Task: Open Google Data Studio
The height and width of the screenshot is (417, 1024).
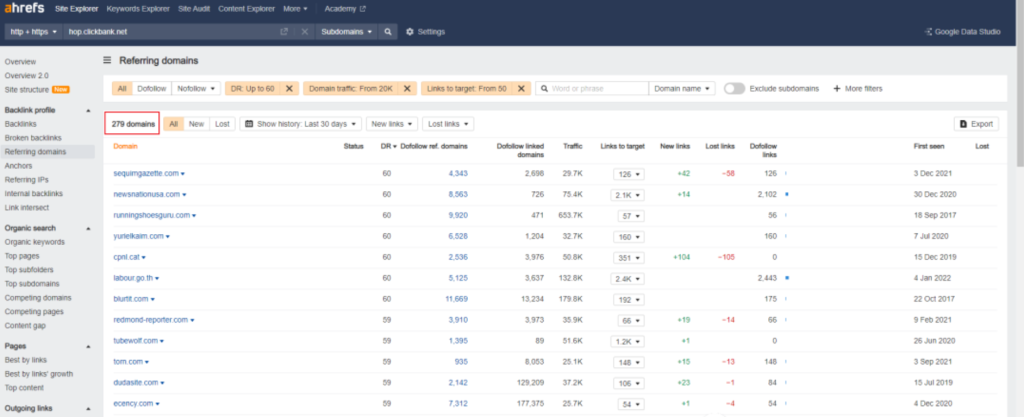Action: click(963, 31)
